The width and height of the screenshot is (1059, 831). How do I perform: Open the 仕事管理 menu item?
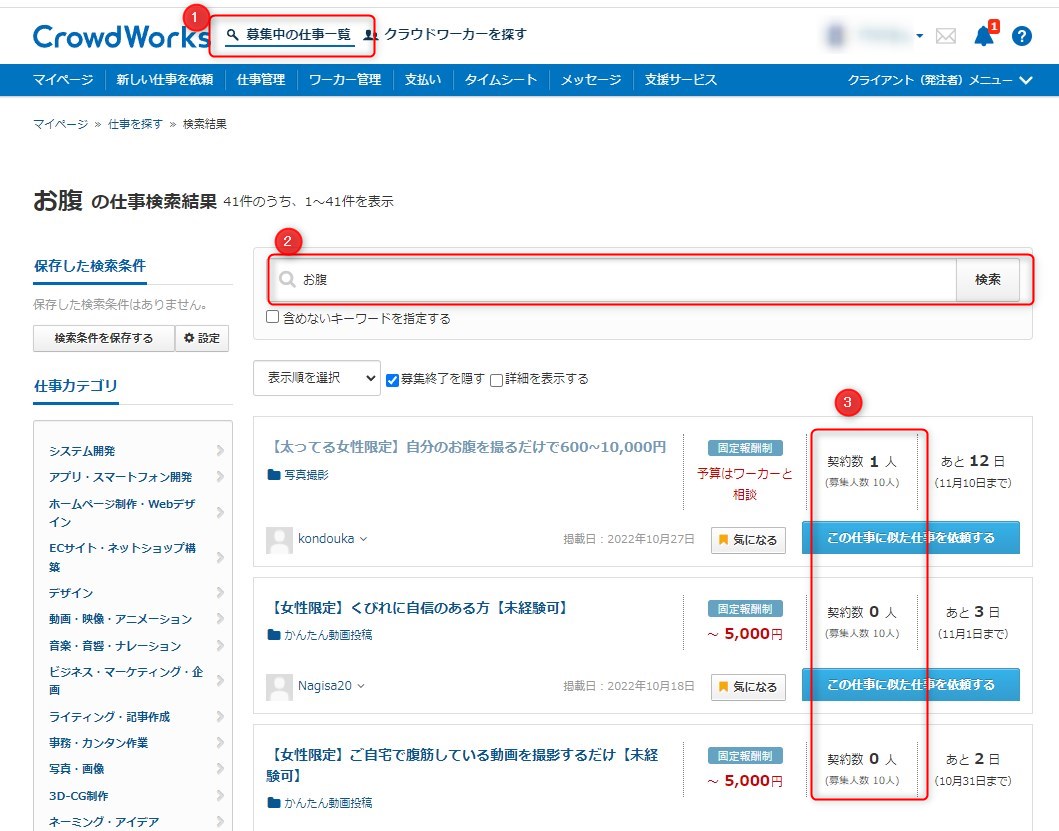click(x=260, y=80)
